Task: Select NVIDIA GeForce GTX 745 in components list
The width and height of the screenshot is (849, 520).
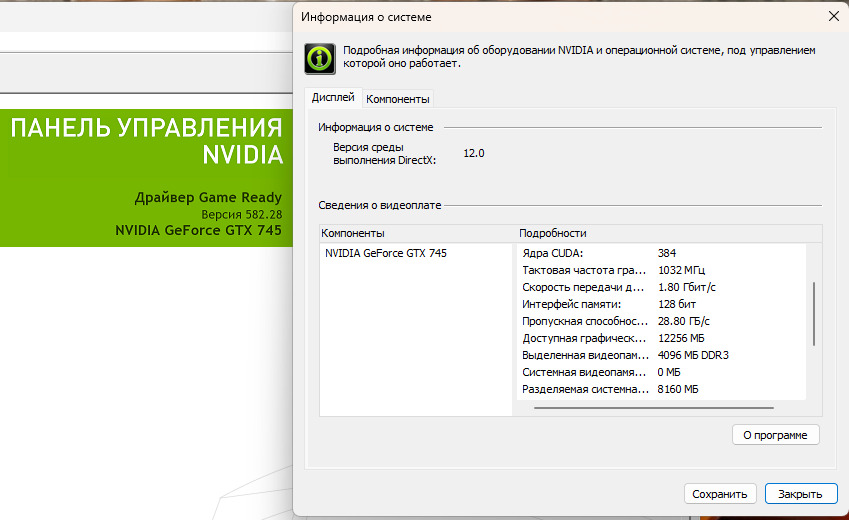Action: (386, 254)
